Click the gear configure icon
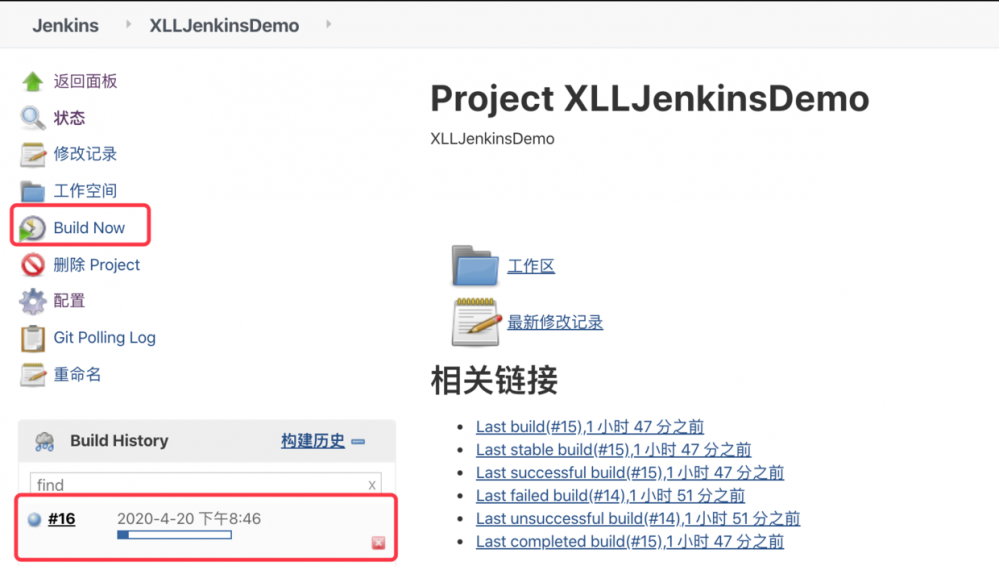The image size is (999, 566). pyautogui.click(x=32, y=301)
